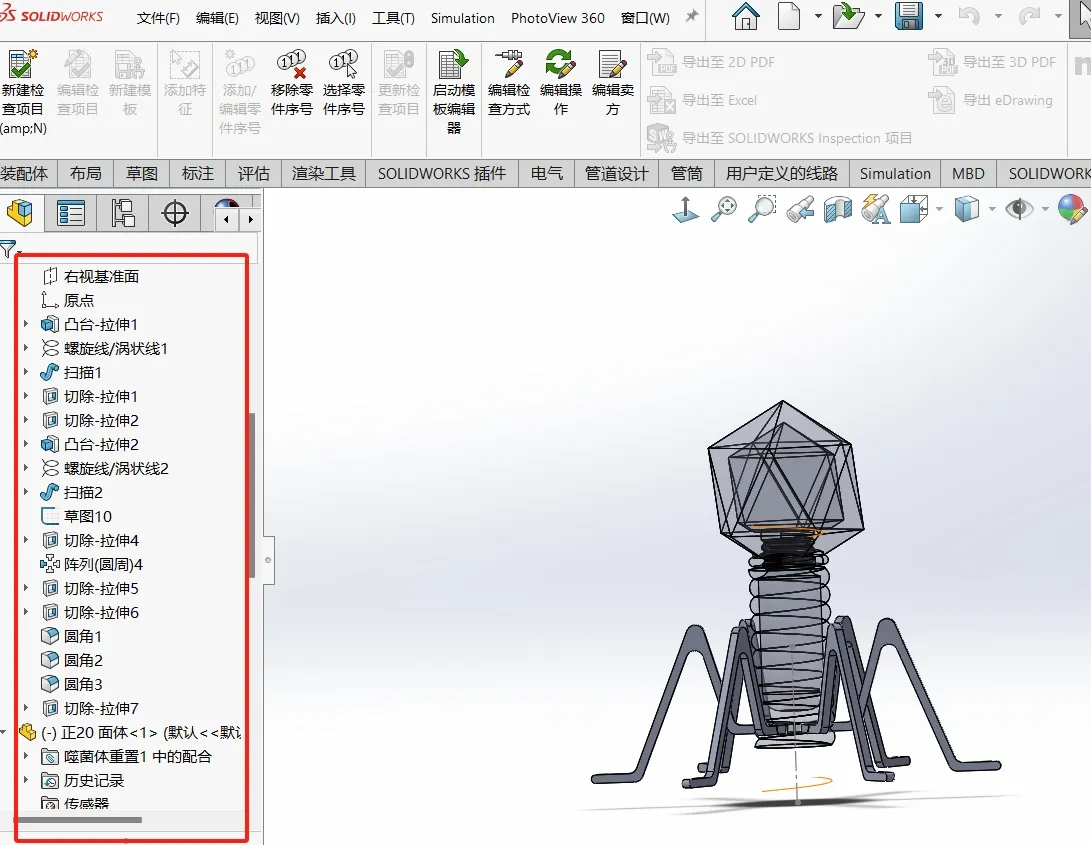Expand the 凸台-拉伸1 feature

click(26, 324)
